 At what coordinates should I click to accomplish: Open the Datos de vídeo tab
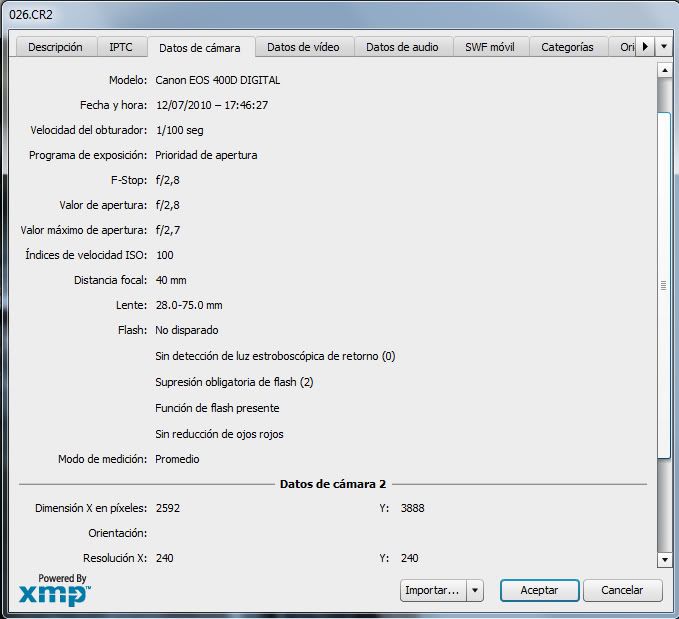tap(303, 47)
